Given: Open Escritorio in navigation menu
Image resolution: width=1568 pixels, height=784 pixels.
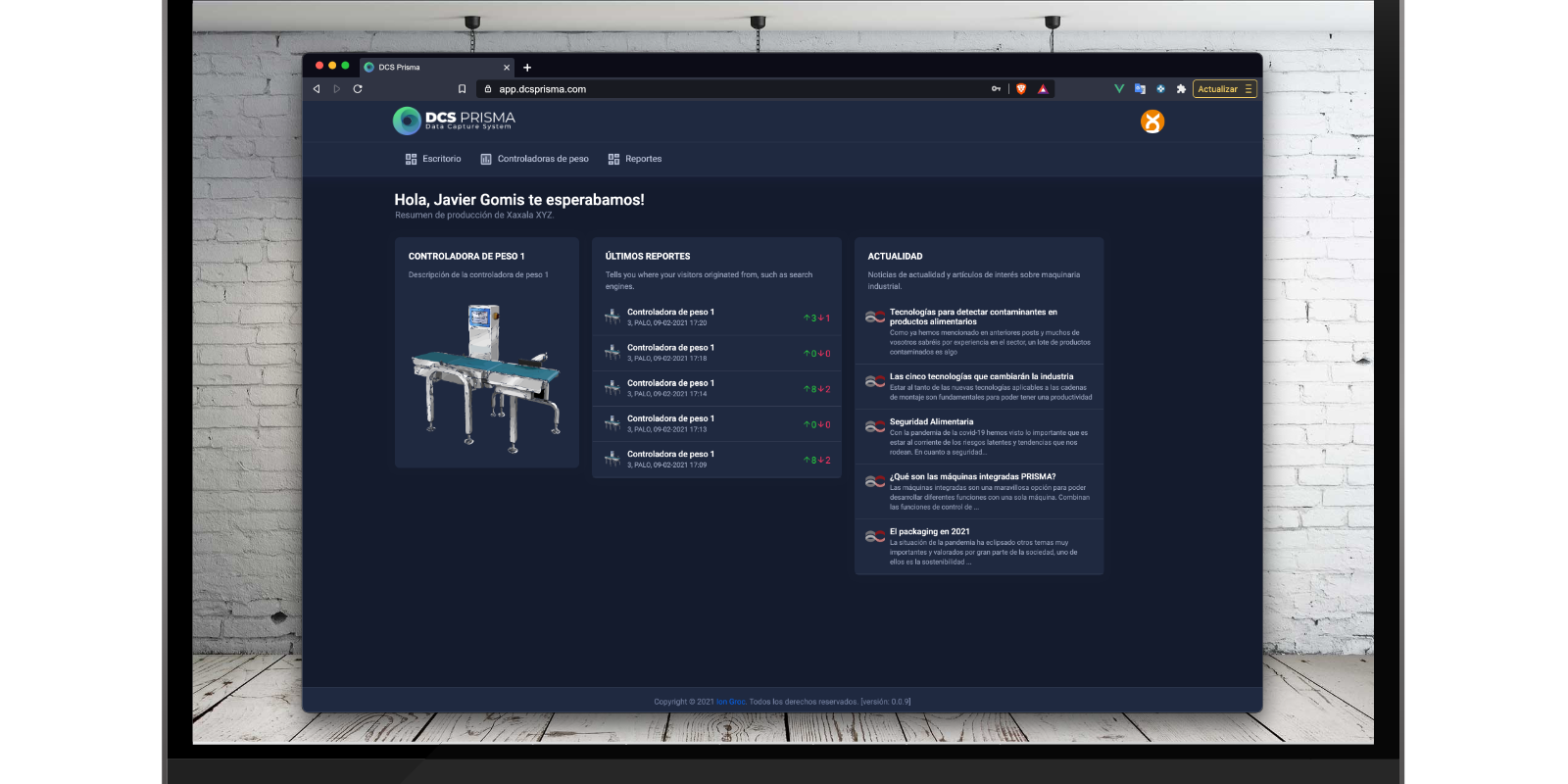Looking at the screenshot, I should click(433, 159).
